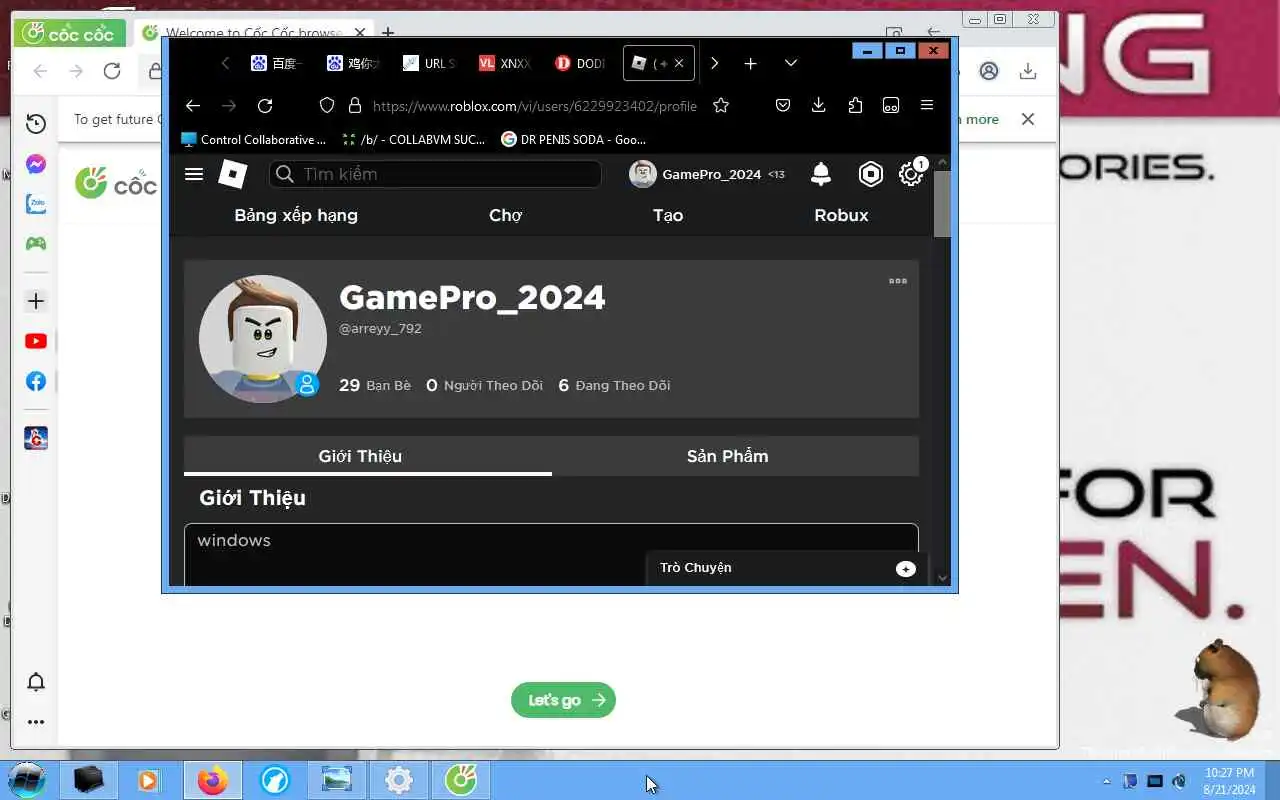Open the game controller icon in Cốc Cốc sidebar
Image resolution: width=1280 pixels, height=800 pixels.
(36, 243)
